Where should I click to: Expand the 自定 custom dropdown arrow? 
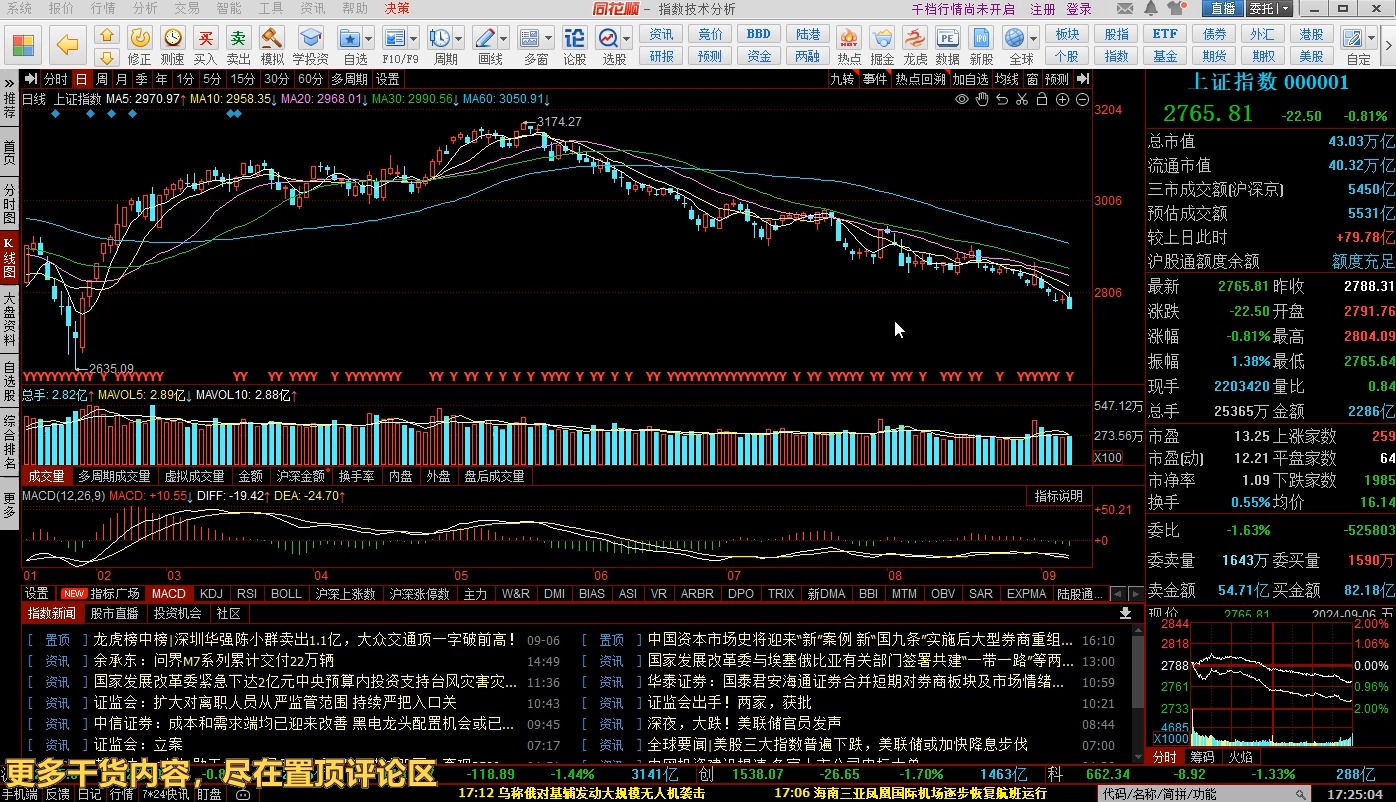pyautogui.click(x=1371, y=39)
